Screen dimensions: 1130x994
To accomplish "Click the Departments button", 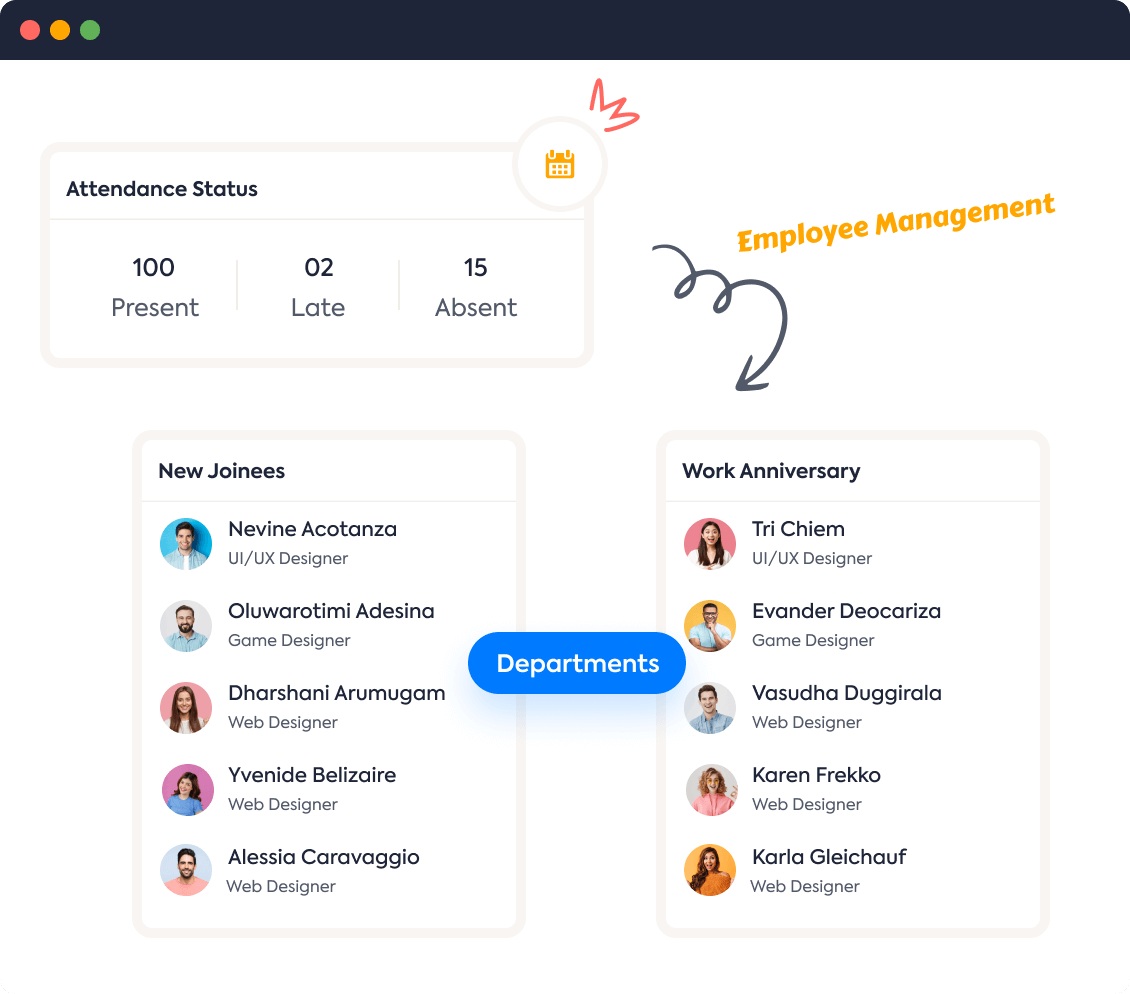I will tap(576, 662).
